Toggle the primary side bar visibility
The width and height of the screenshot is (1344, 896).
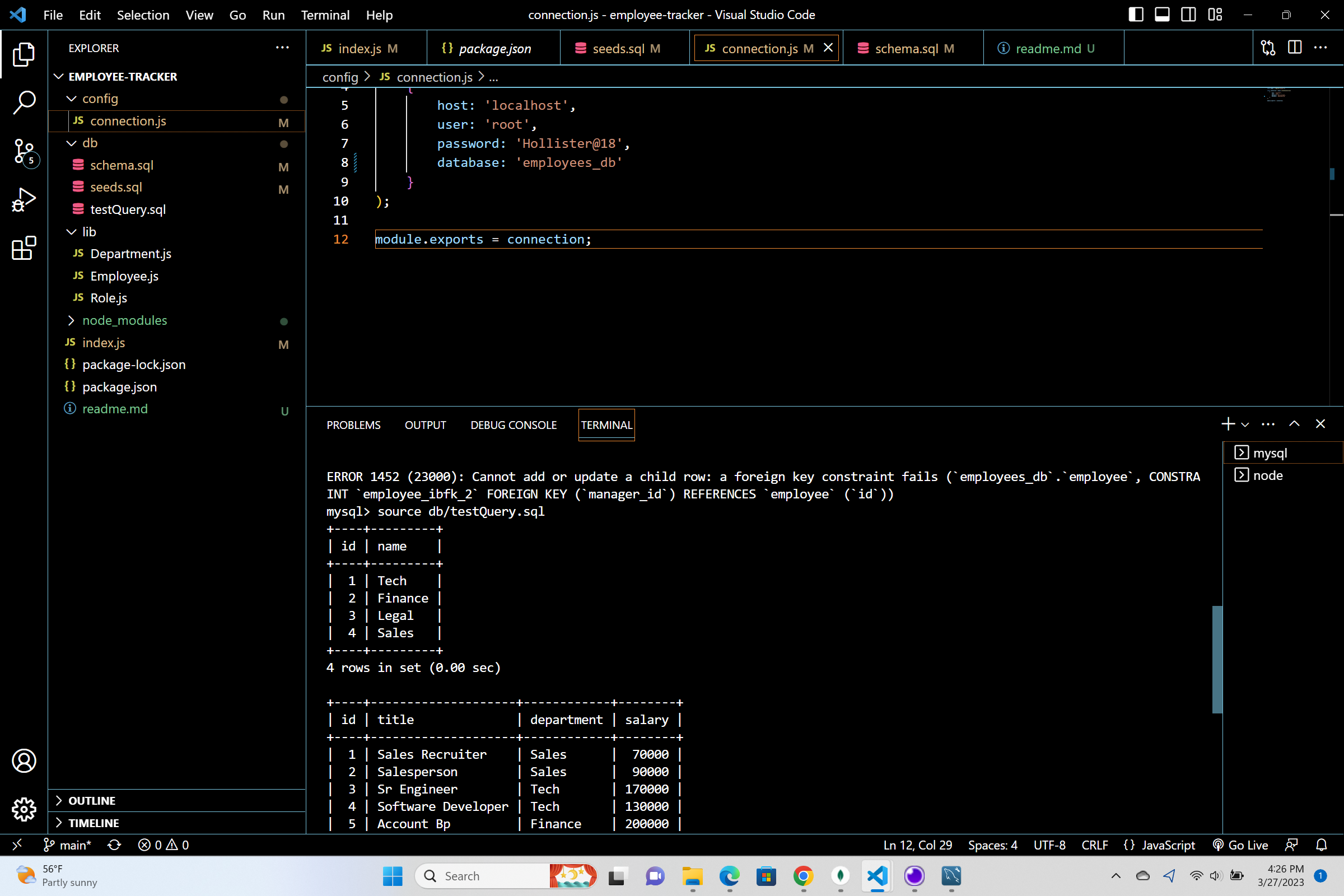pos(1136,15)
